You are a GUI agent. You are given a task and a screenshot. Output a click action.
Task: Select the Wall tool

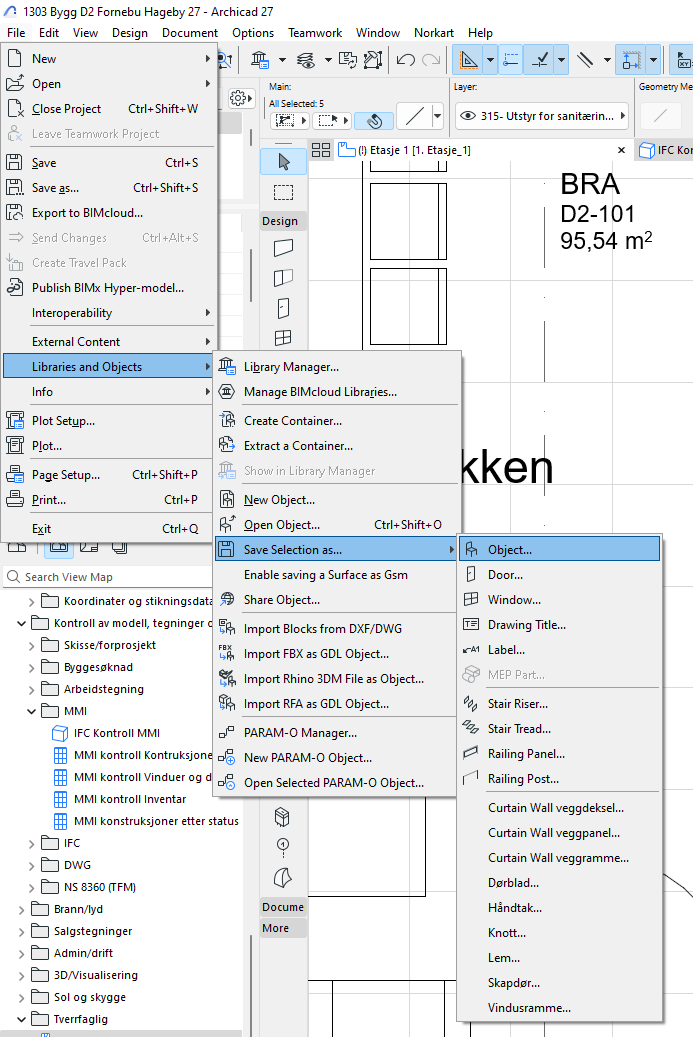[x=283, y=247]
